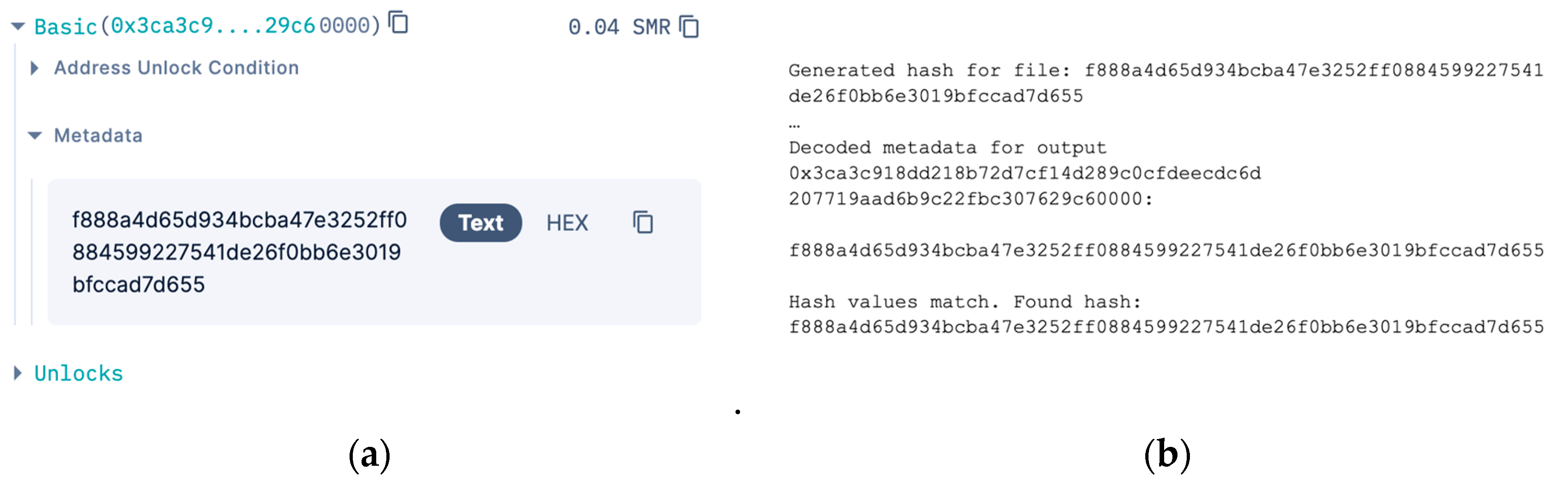Open the Basic(0x3ca3c9....29c60000) output link
The width and height of the screenshot is (1568, 486).
click(207, 26)
